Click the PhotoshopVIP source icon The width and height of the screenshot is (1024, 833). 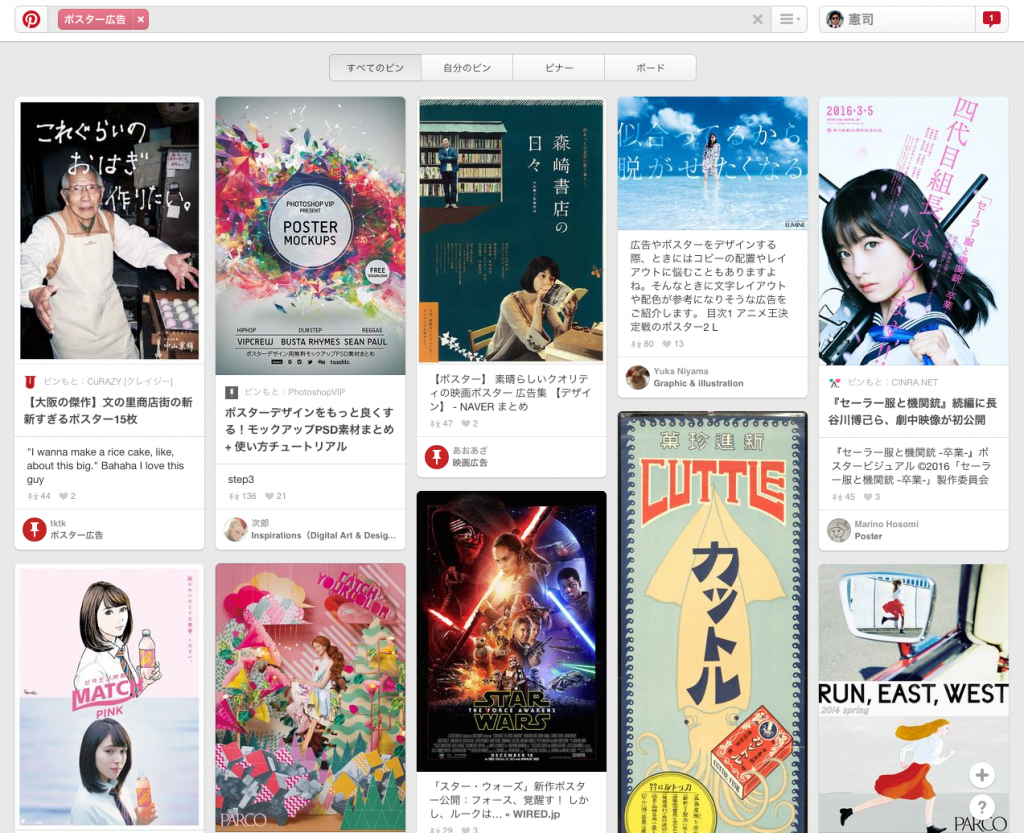click(x=231, y=392)
